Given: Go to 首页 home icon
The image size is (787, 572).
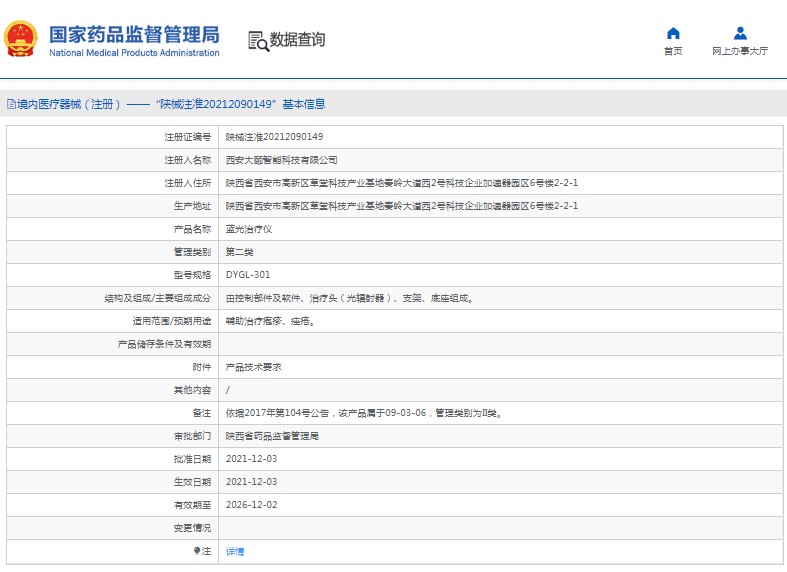Looking at the screenshot, I should (673, 33).
